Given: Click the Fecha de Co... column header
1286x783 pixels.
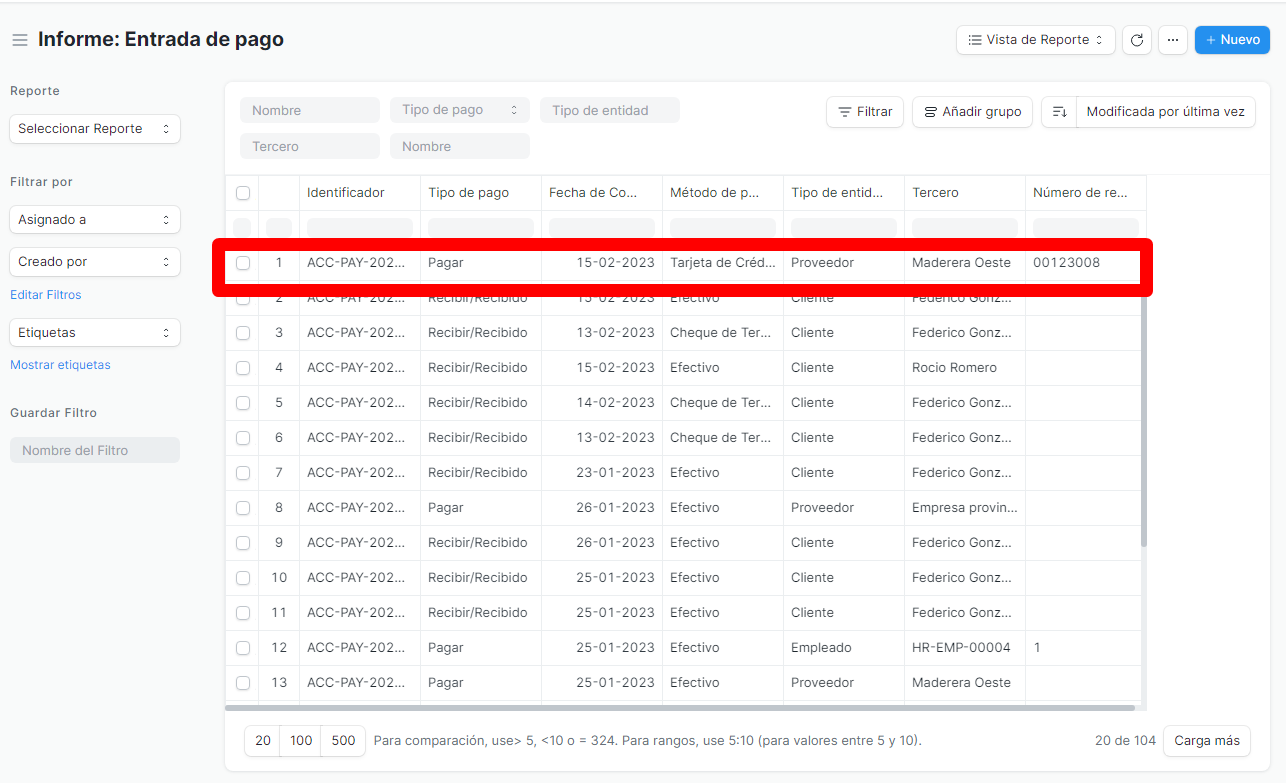Looking at the screenshot, I should pos(602,193).
